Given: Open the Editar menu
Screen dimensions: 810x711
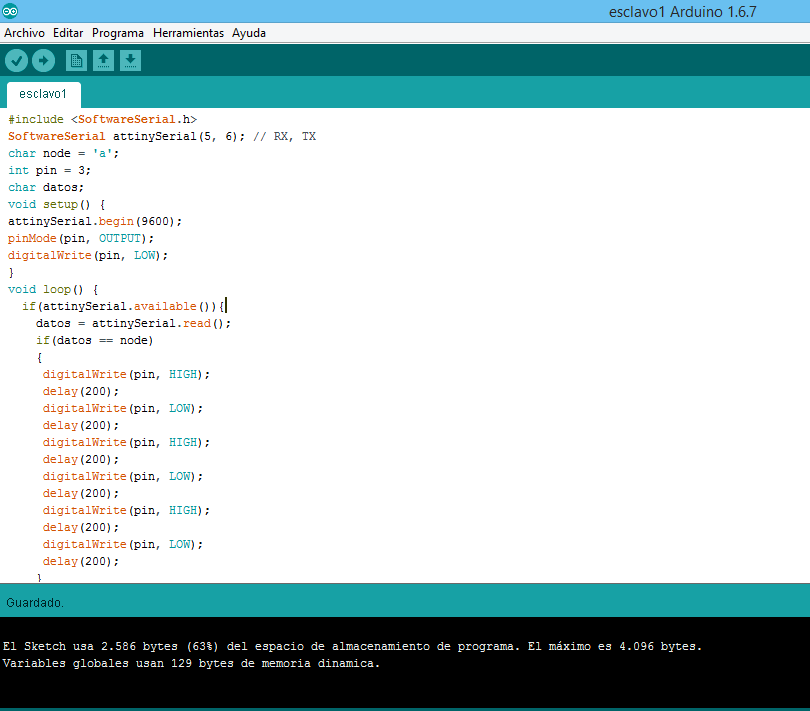Looking at the screenshot, I should (68, 33).
